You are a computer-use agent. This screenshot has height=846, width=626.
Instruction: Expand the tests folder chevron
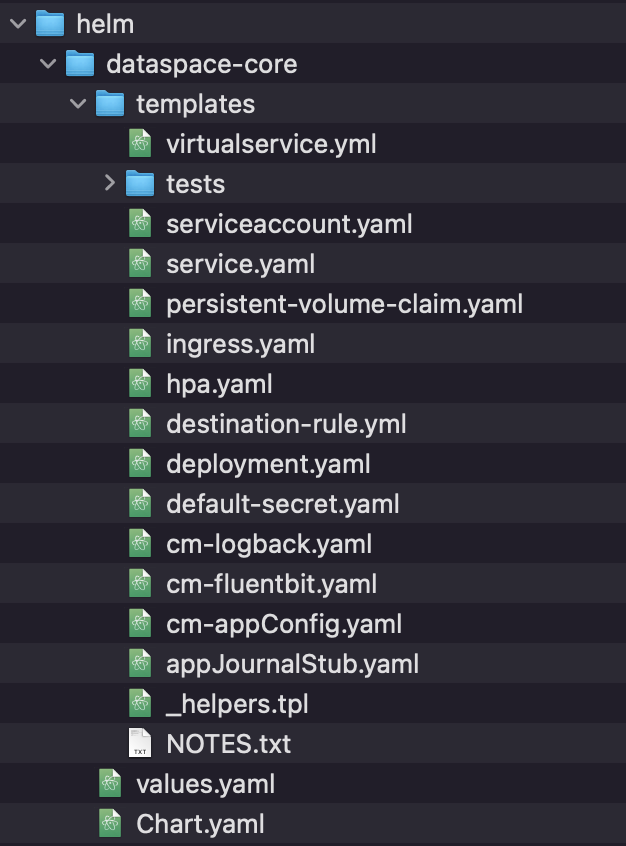110,184
